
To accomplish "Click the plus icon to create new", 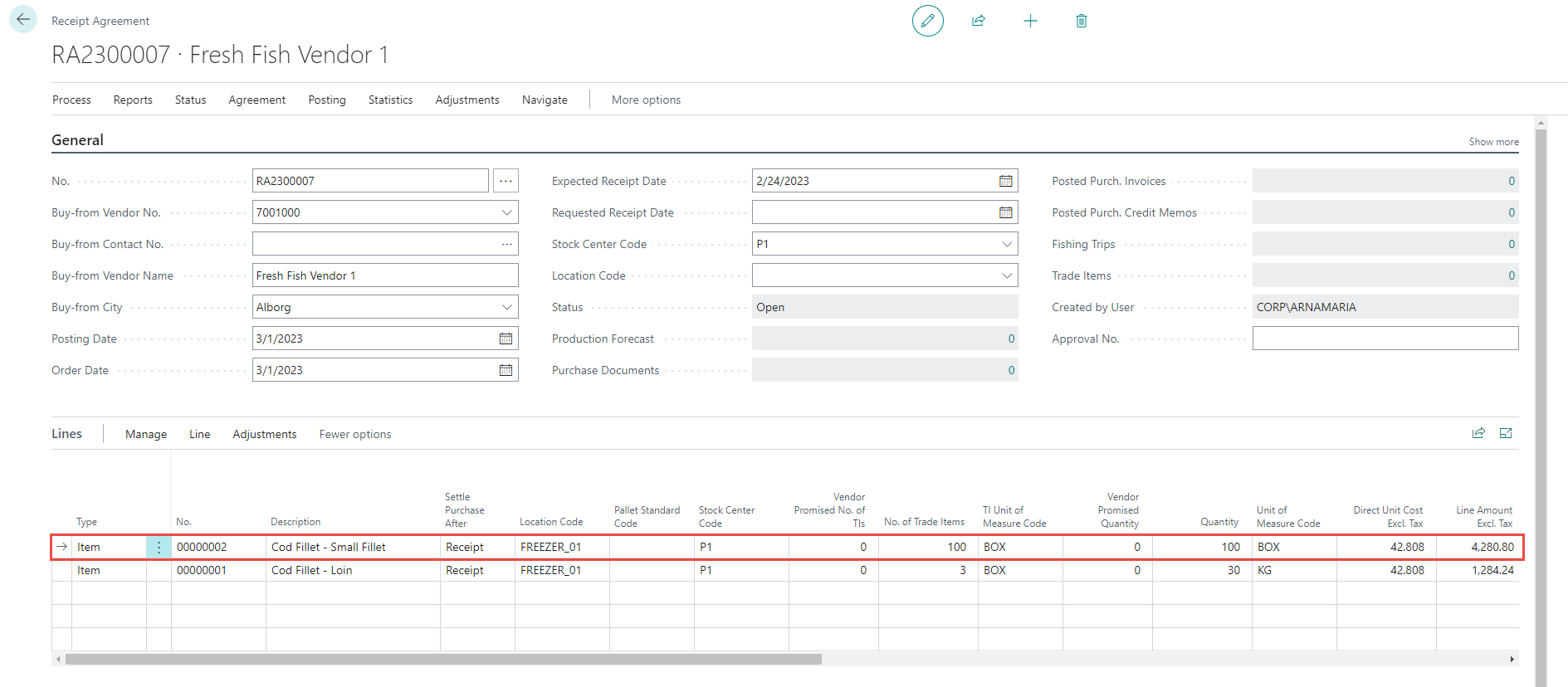I will (1030, 21).
